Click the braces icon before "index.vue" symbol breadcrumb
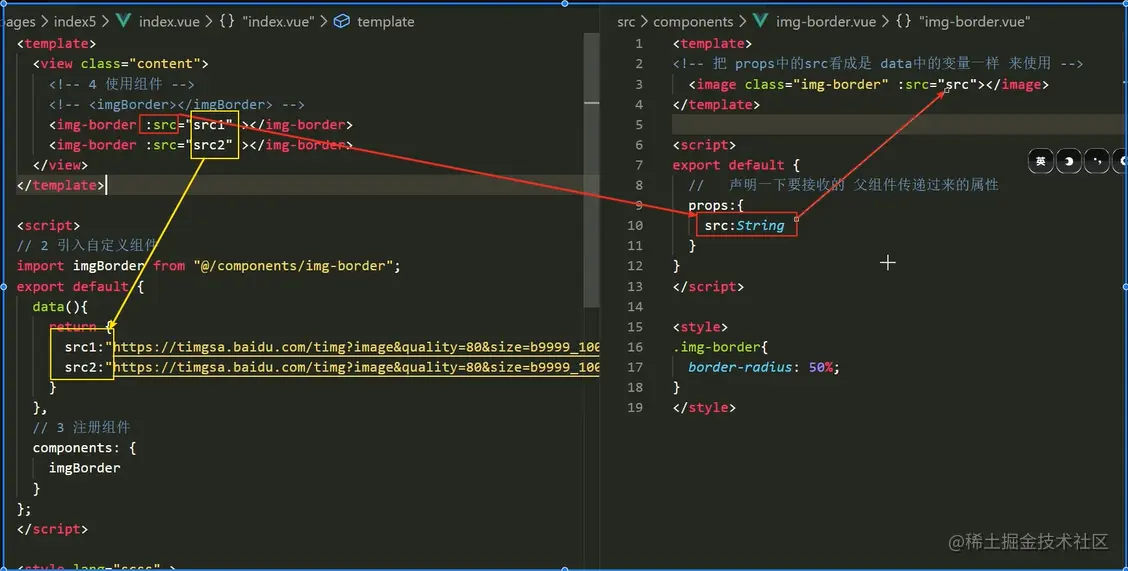This screenshot has height=571, width=1128. (227, 22)
